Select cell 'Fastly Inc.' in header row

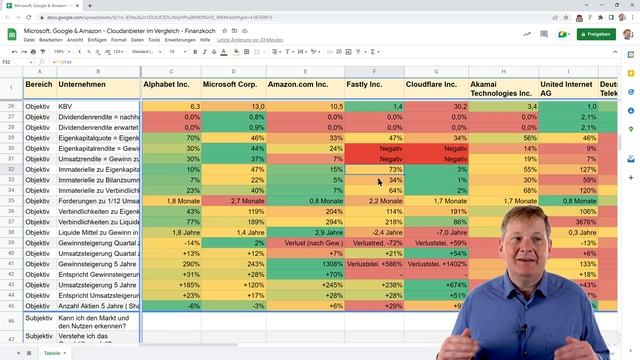click(374, 89)
